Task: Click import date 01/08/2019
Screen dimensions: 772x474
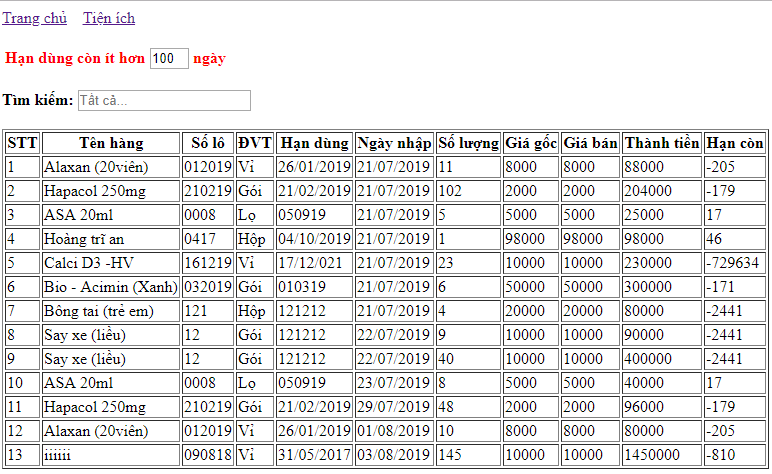Action: click(394, 431)
